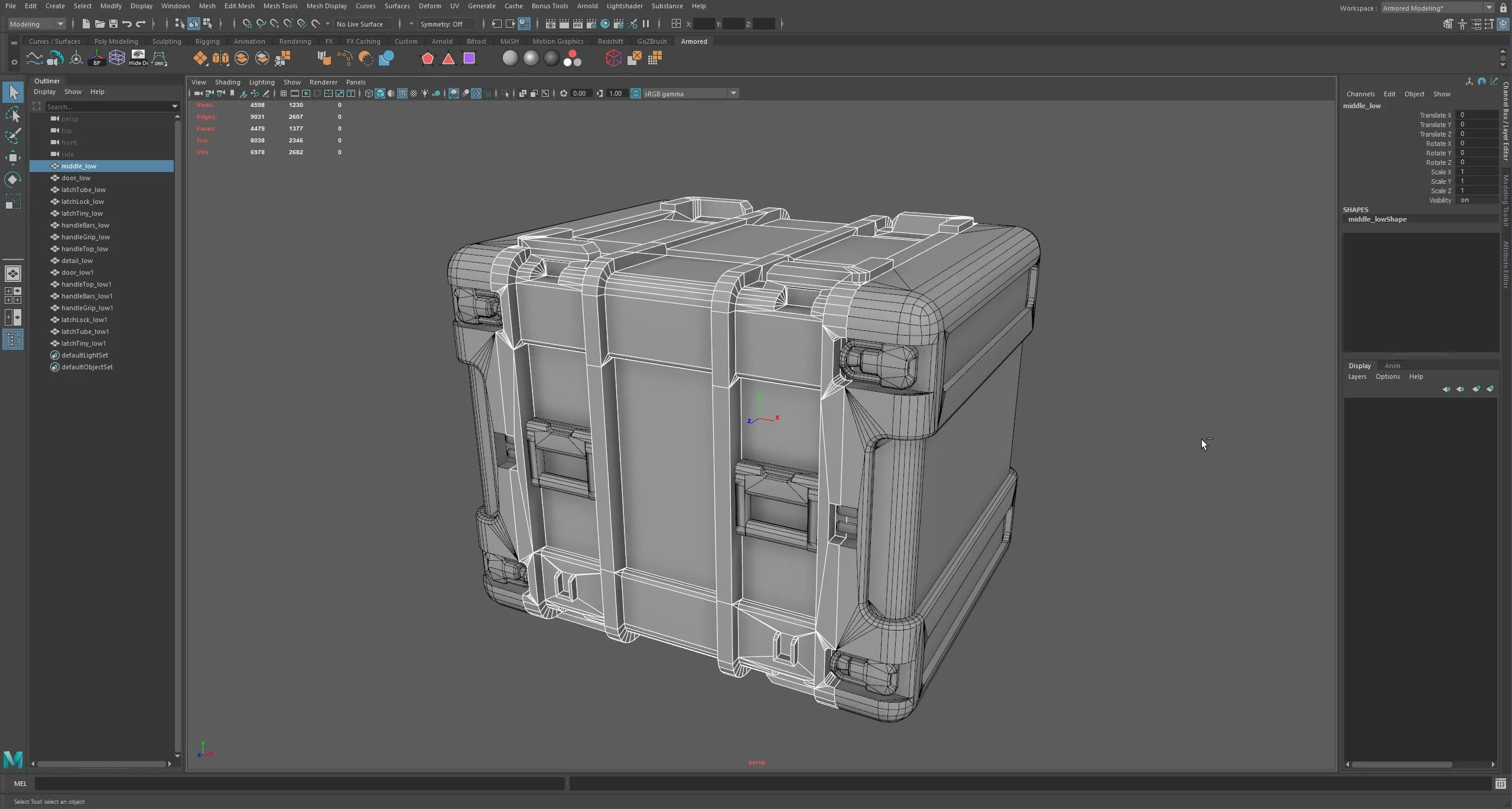The image size is (1512, 809).
Task: Click the Save Scene disk icon
Action: tap(113, 24)
